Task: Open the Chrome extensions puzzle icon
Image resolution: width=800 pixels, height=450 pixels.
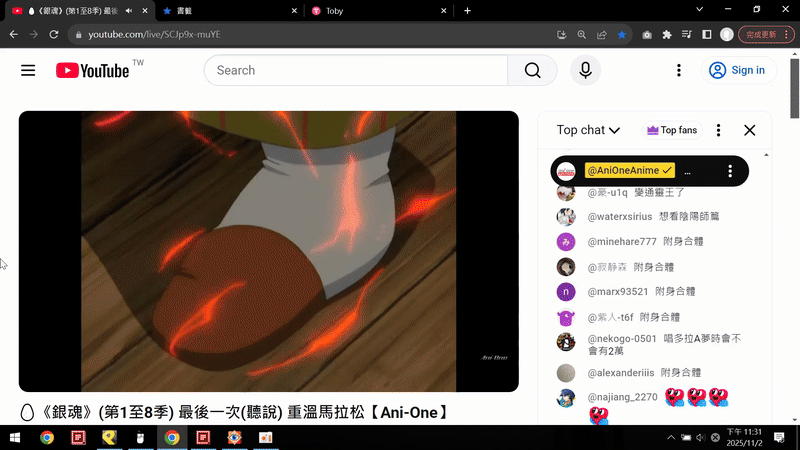Action: pyautogui.click(x=667, y=34)
